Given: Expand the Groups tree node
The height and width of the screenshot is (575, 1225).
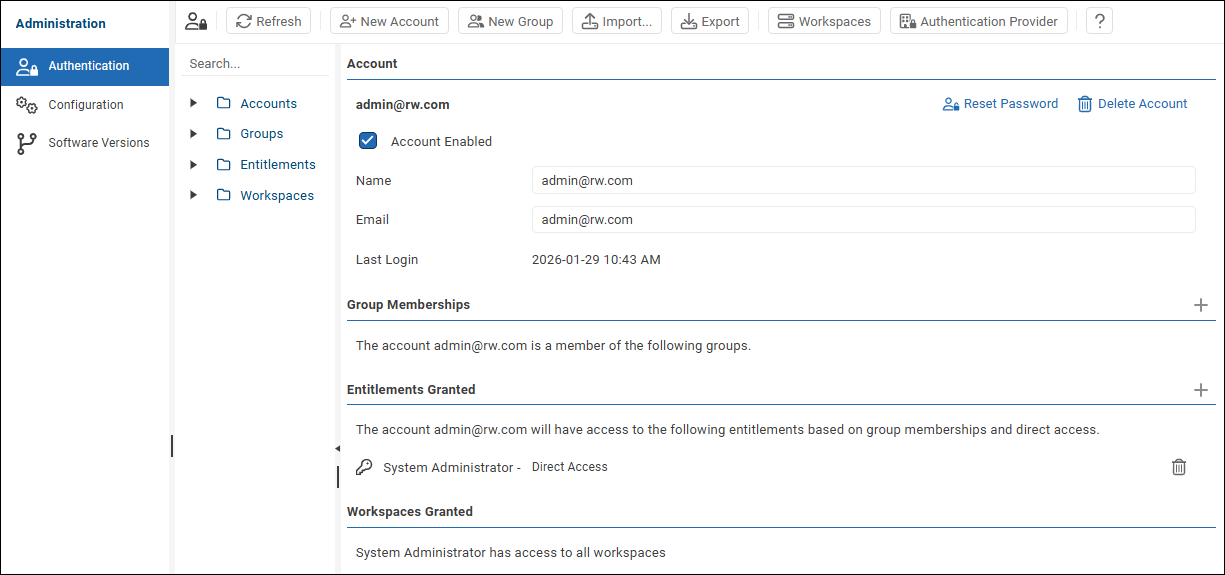Looking at the screenshot, I should 194,134.
